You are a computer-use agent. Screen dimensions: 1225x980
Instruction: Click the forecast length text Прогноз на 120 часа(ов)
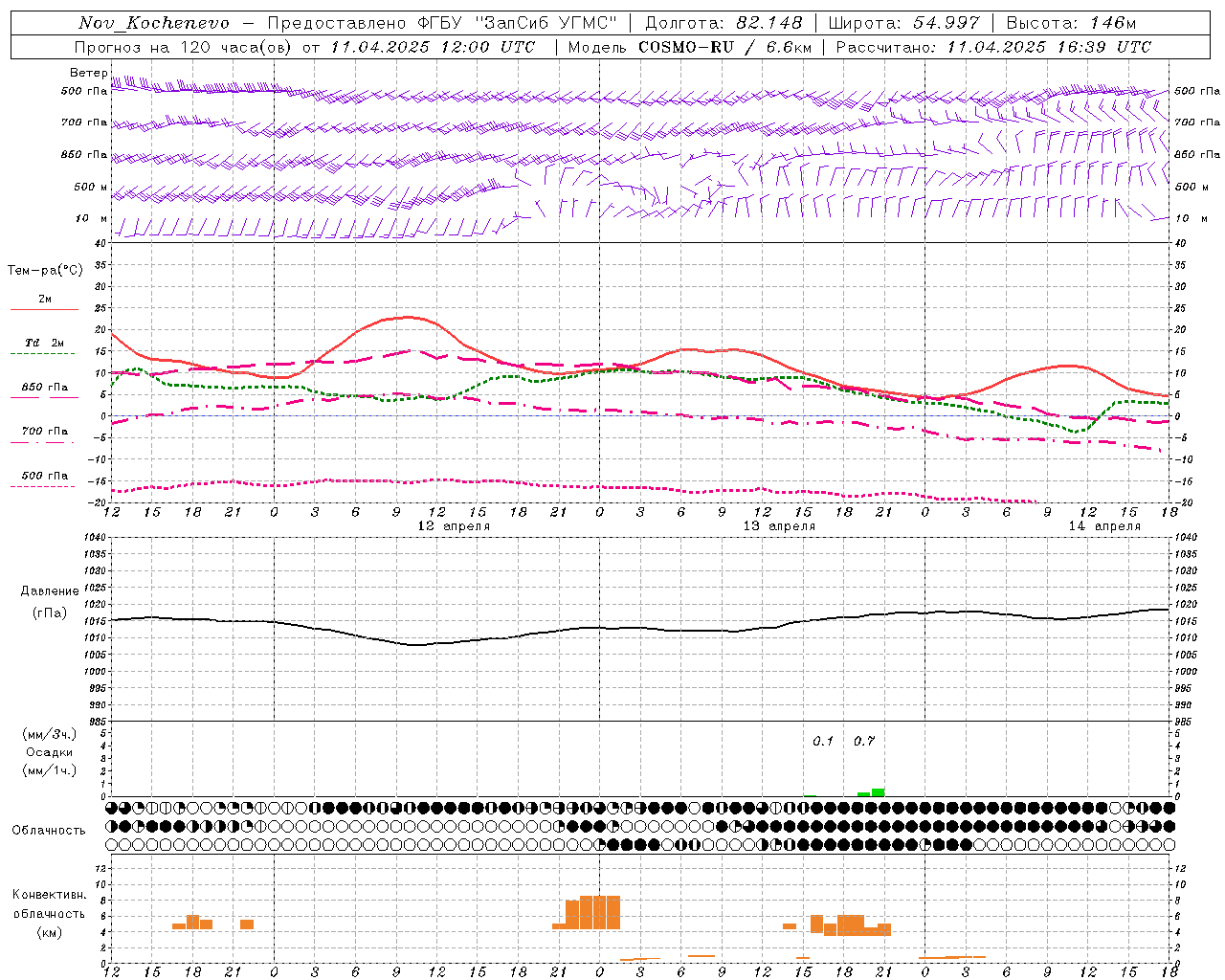click(x=184, y=47)
